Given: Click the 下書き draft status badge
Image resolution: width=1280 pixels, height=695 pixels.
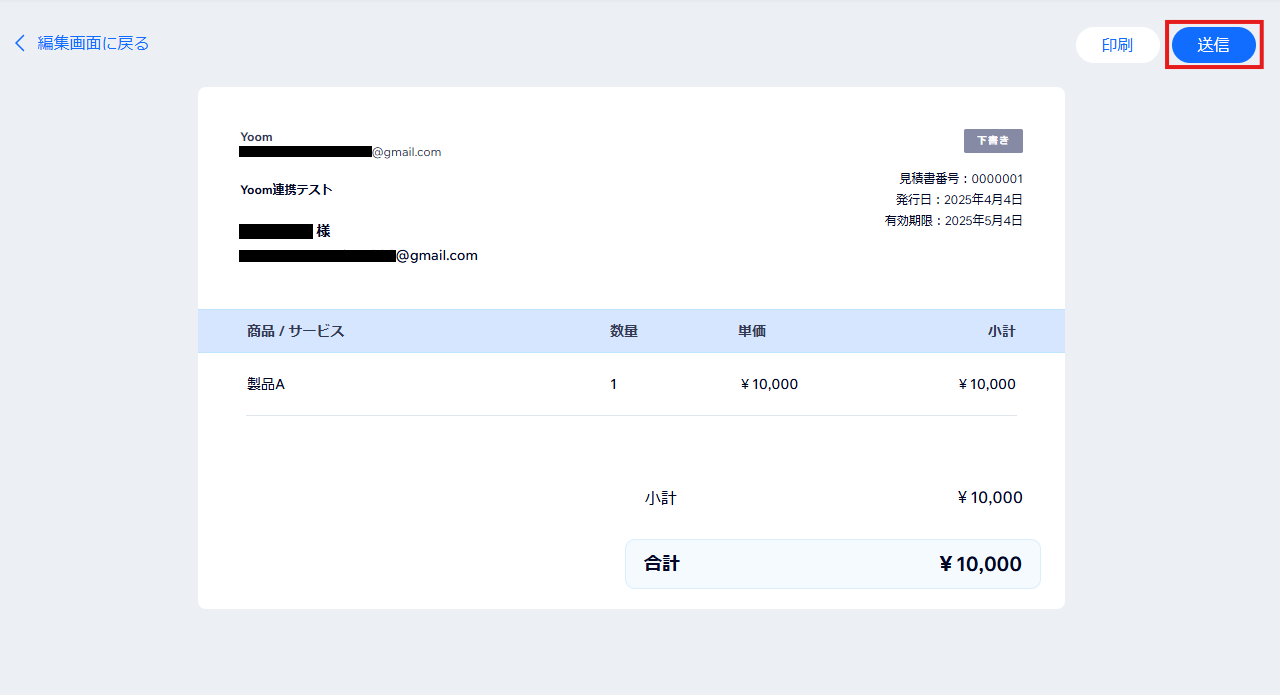Looking at the screenshot, I should click(x=992, y=141).
